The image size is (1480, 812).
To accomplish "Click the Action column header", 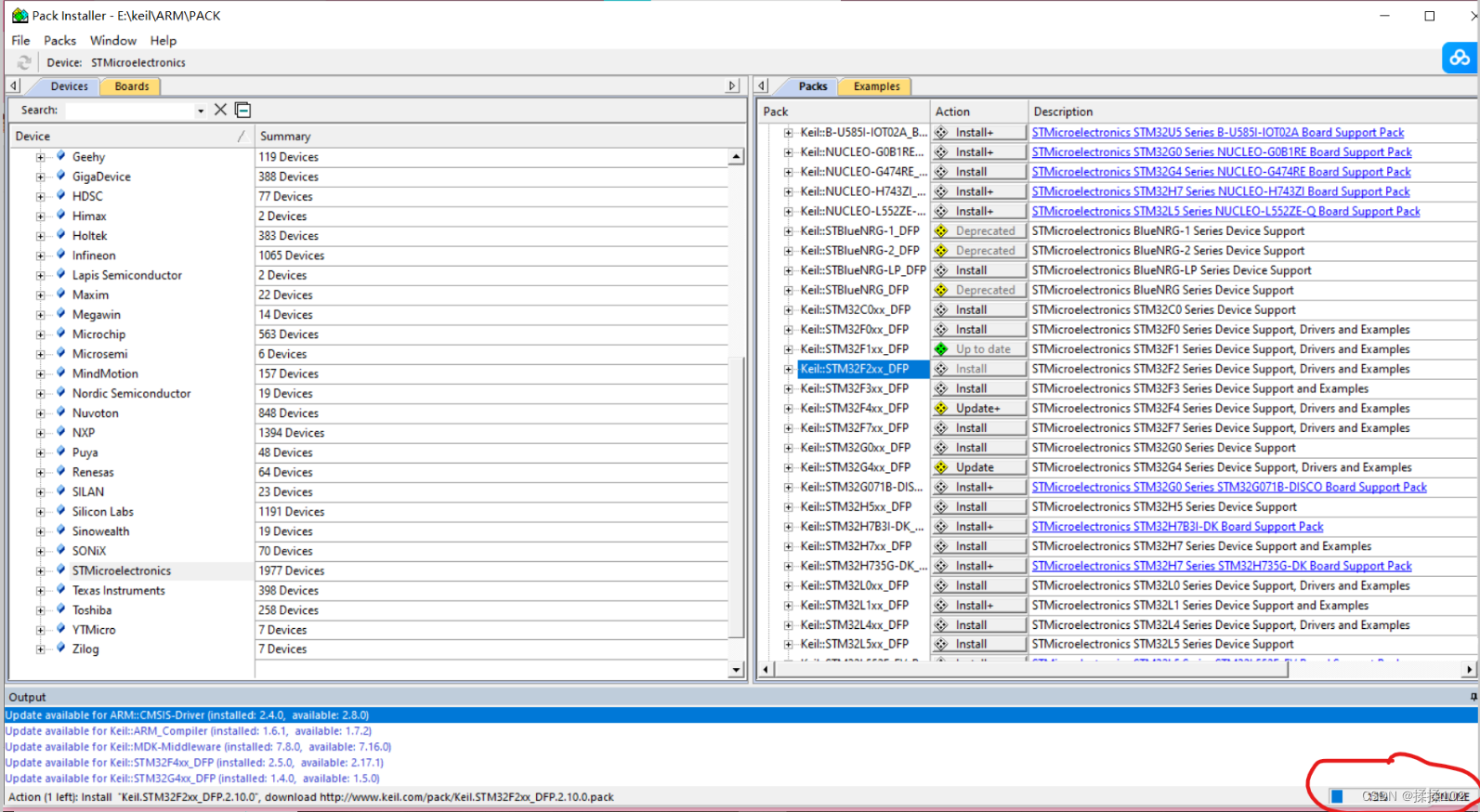I will click(x=979, y=111).
